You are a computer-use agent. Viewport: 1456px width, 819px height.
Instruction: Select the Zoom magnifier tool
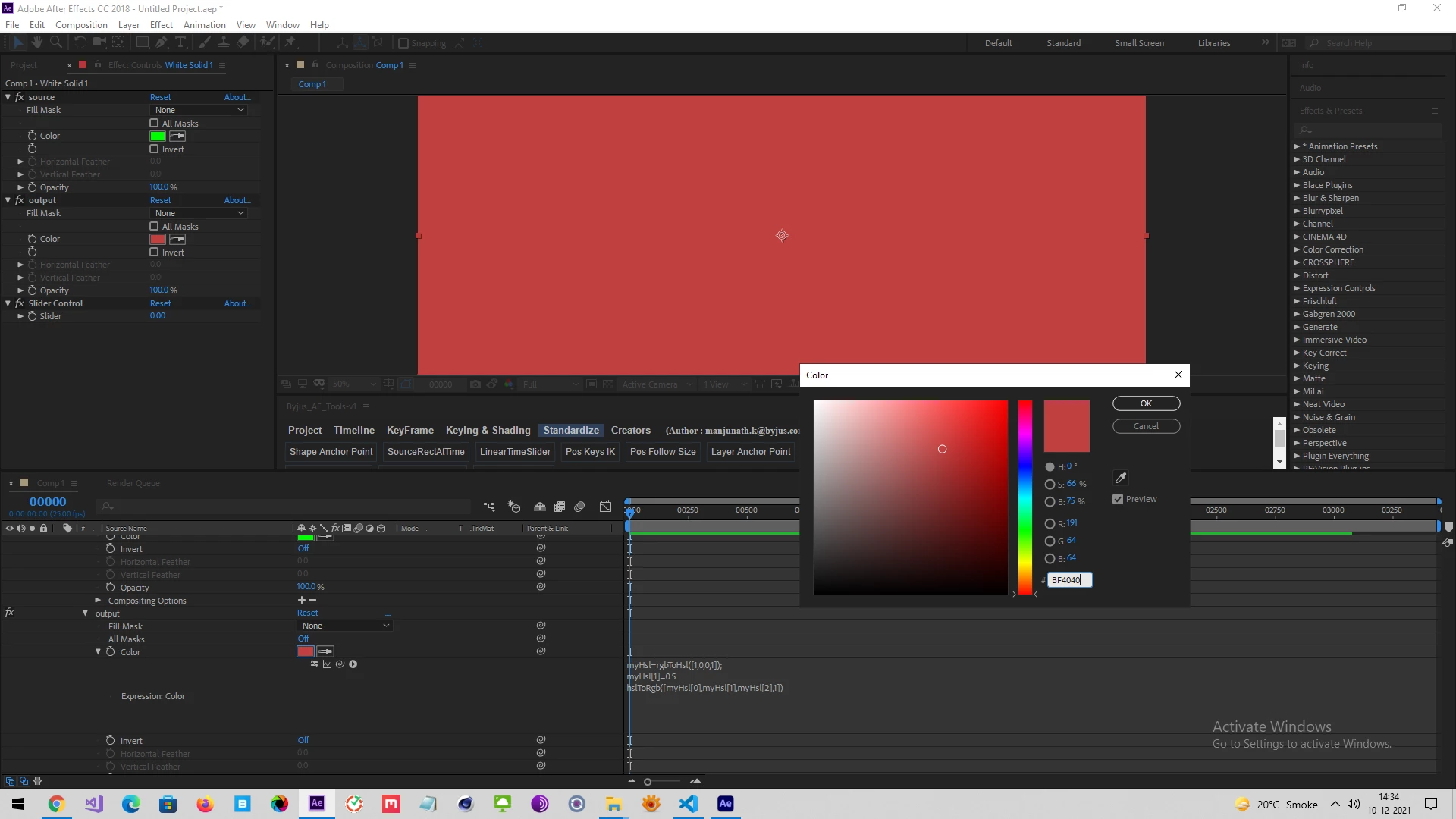pos(55,42)
